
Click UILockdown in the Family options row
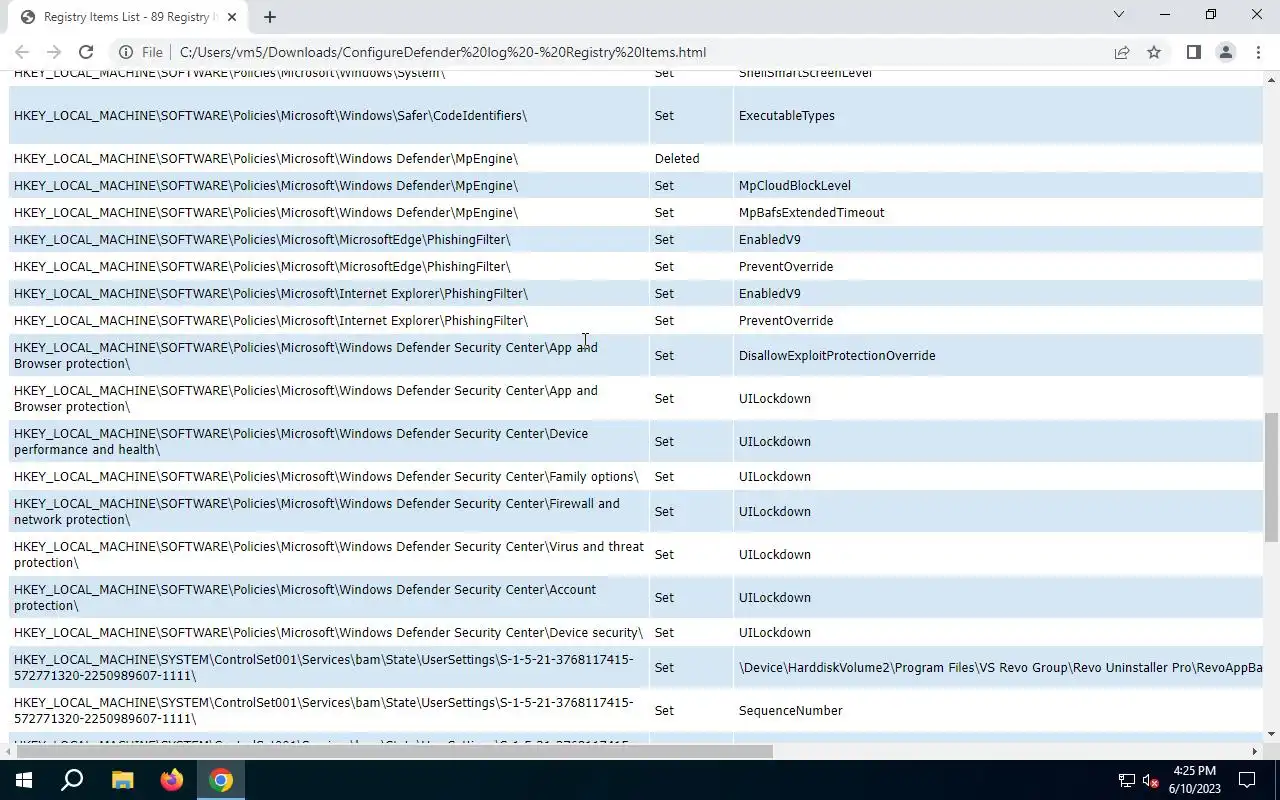[775, 476]
